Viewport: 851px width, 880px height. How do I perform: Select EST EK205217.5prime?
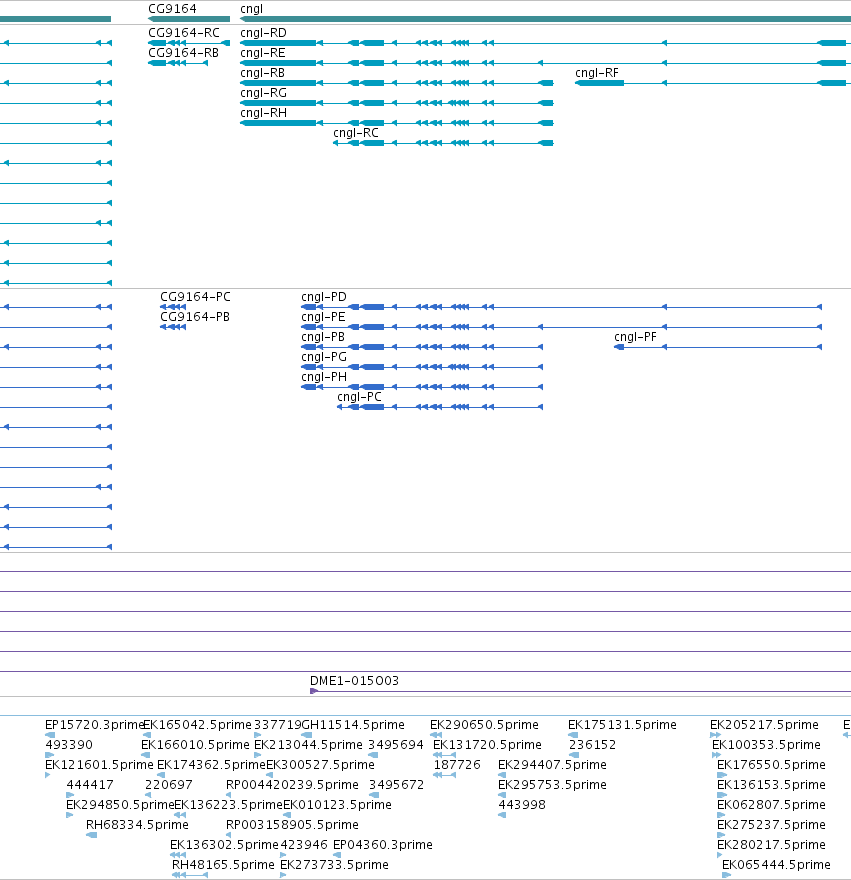point(765,725)
